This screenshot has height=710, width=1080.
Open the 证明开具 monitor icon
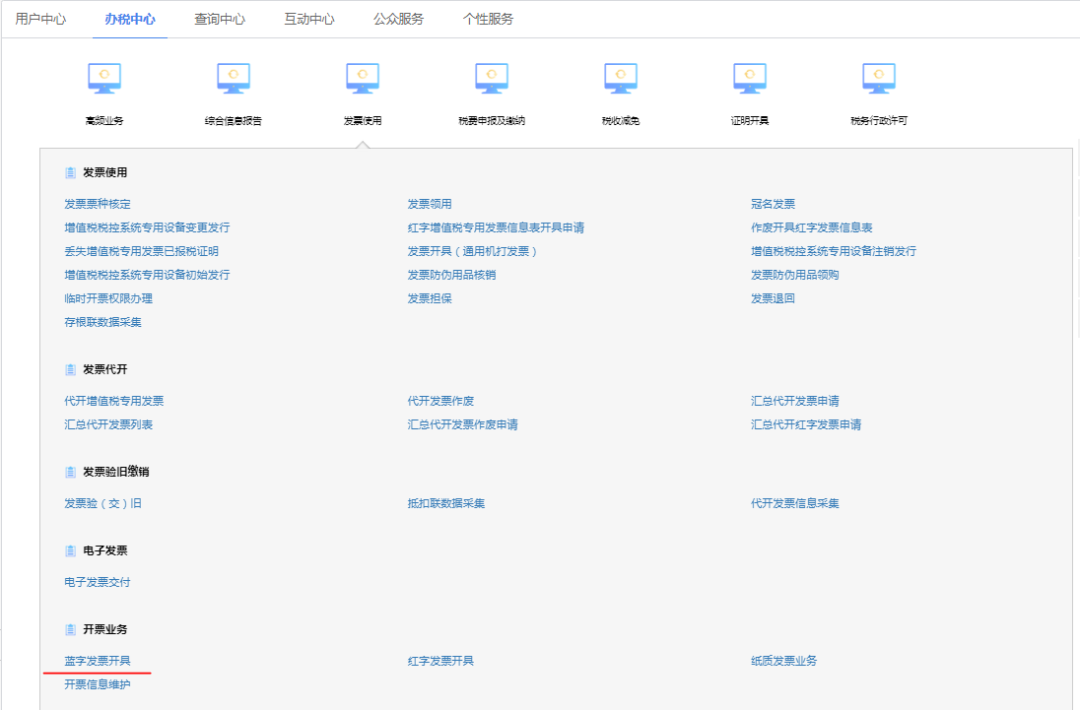(750, 79)
